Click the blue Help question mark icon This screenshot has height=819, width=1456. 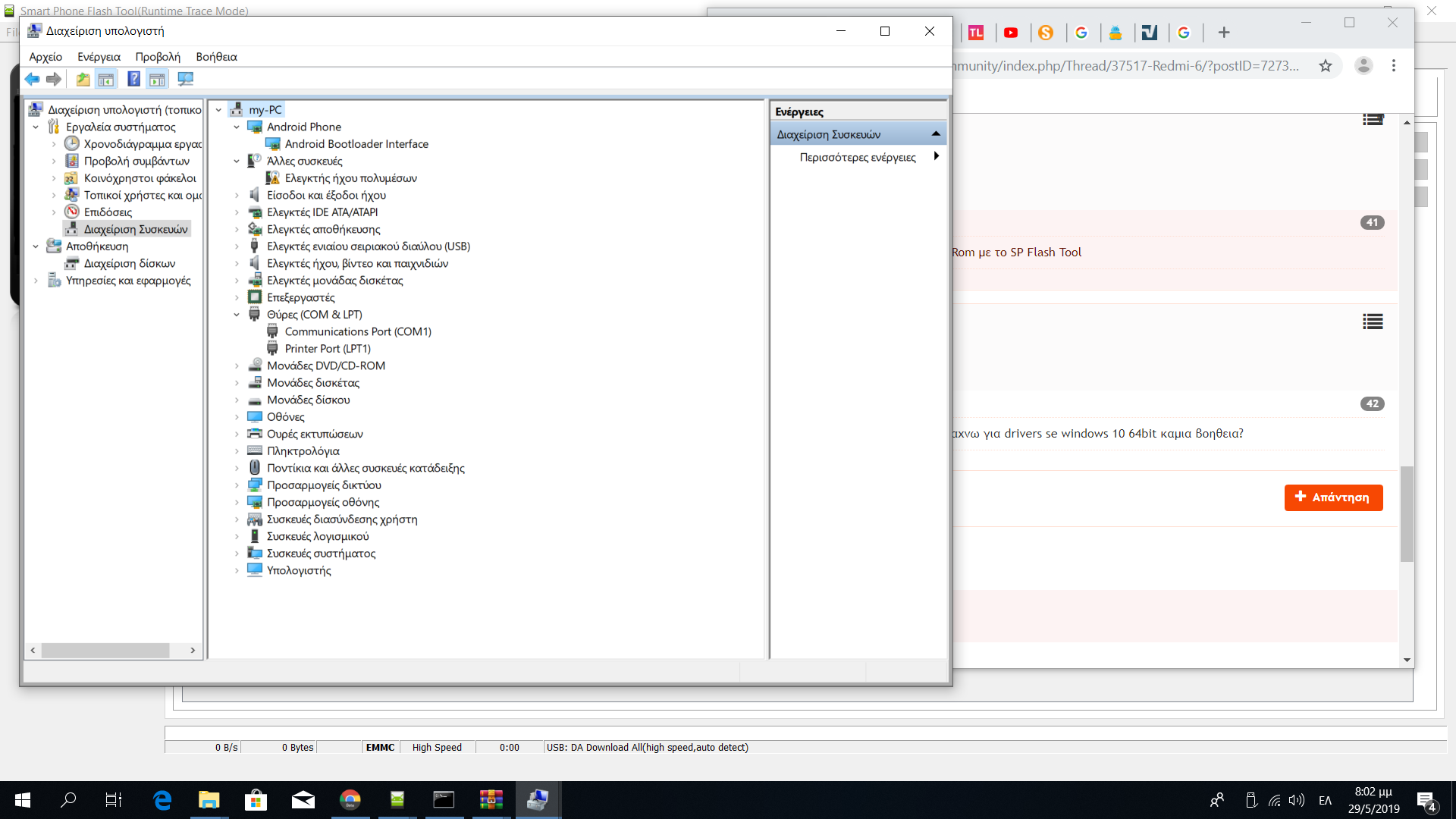[x=133, y=79]
